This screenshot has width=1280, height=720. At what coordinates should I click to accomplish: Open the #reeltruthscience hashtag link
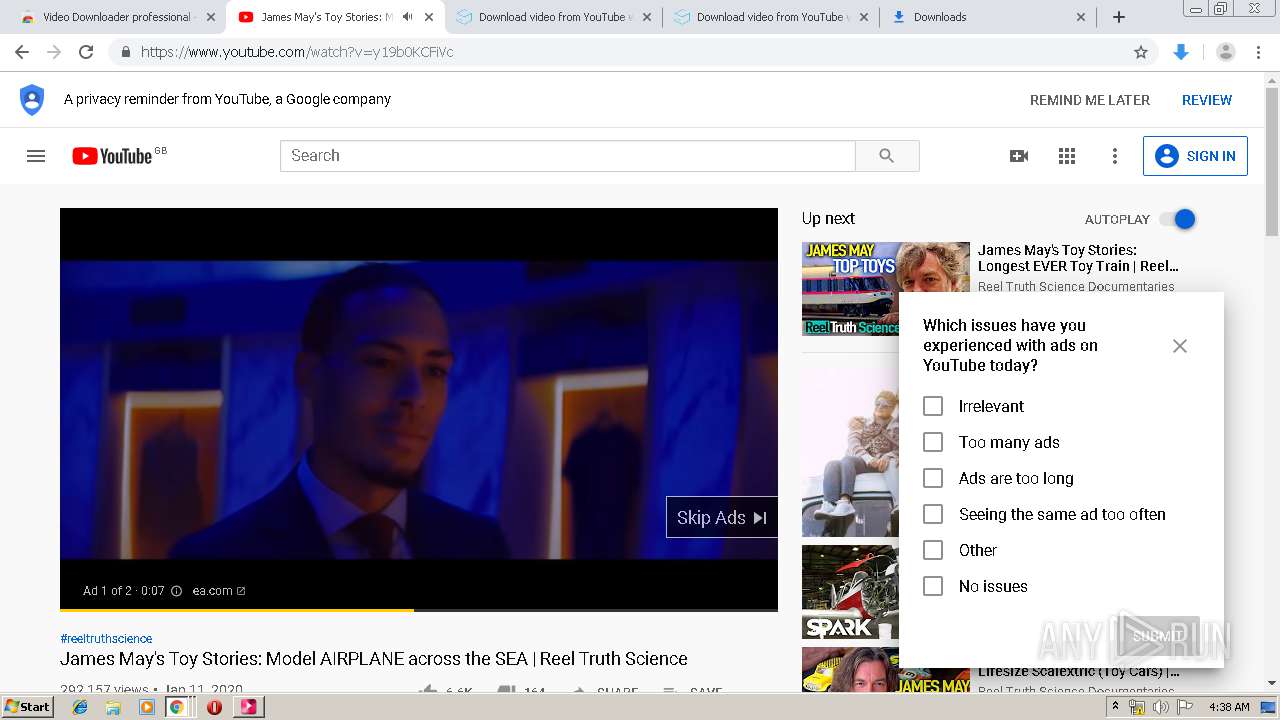(x=106, y=638)
